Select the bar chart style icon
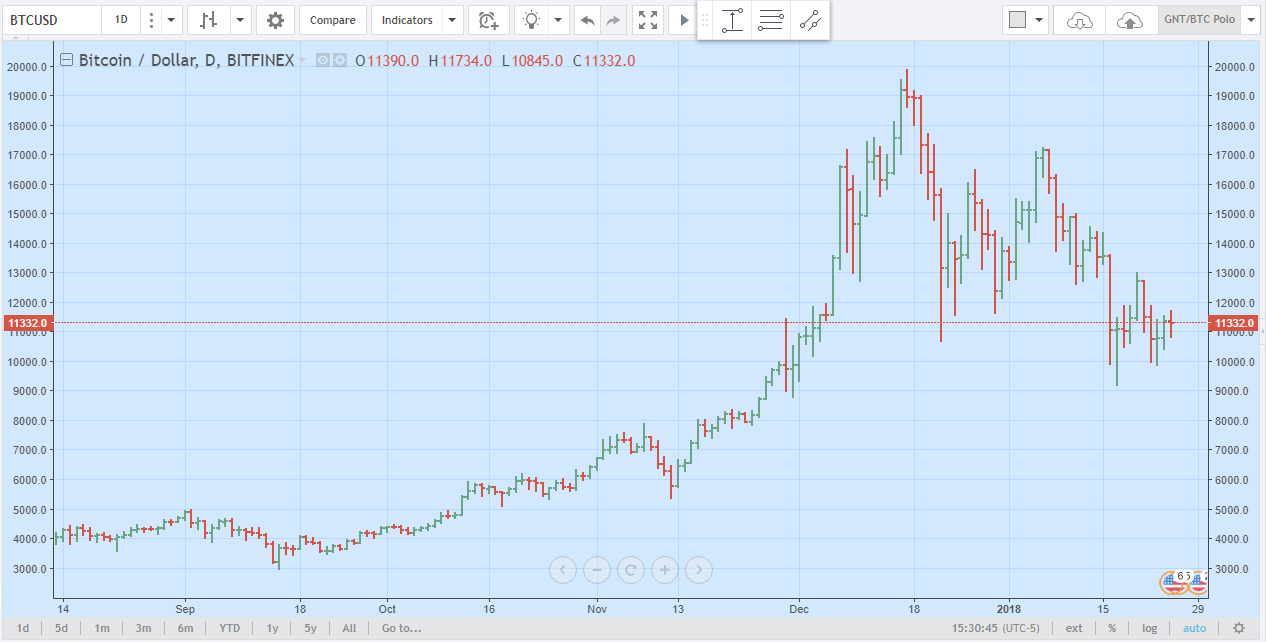The width and height of the screenshot is (1266, 642). [x=208, y=20]
